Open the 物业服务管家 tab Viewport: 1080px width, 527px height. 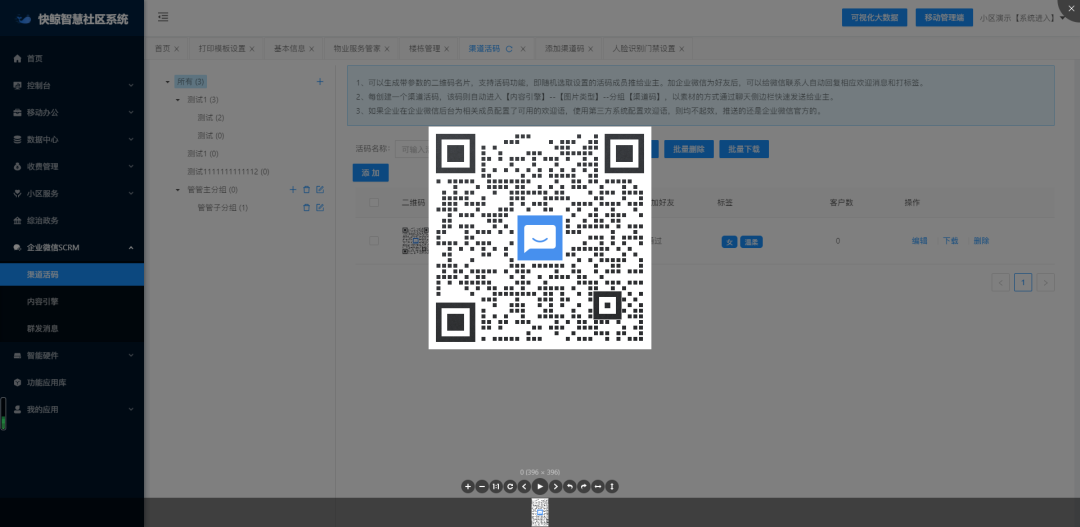click(x=357, y=49)
